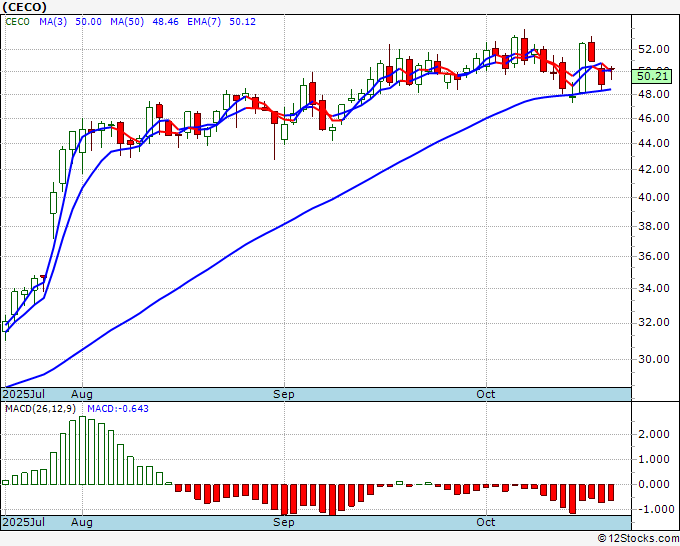The height and width of the screenshot is (546, 680).
Task: Click the 2.000 MACD axis label
Action: click(x=654, y=435)
